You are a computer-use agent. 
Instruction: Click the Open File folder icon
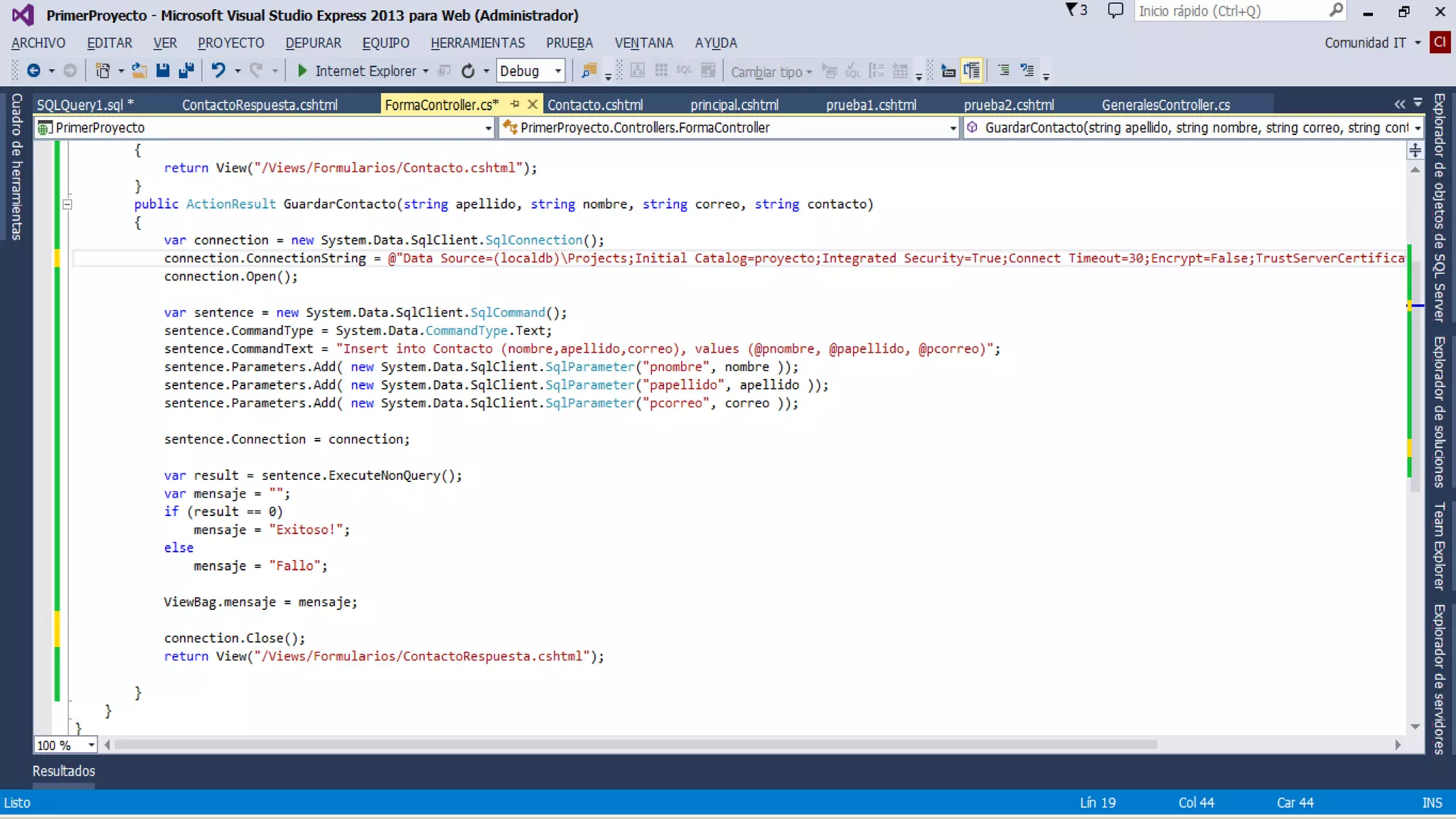point(139,70)
